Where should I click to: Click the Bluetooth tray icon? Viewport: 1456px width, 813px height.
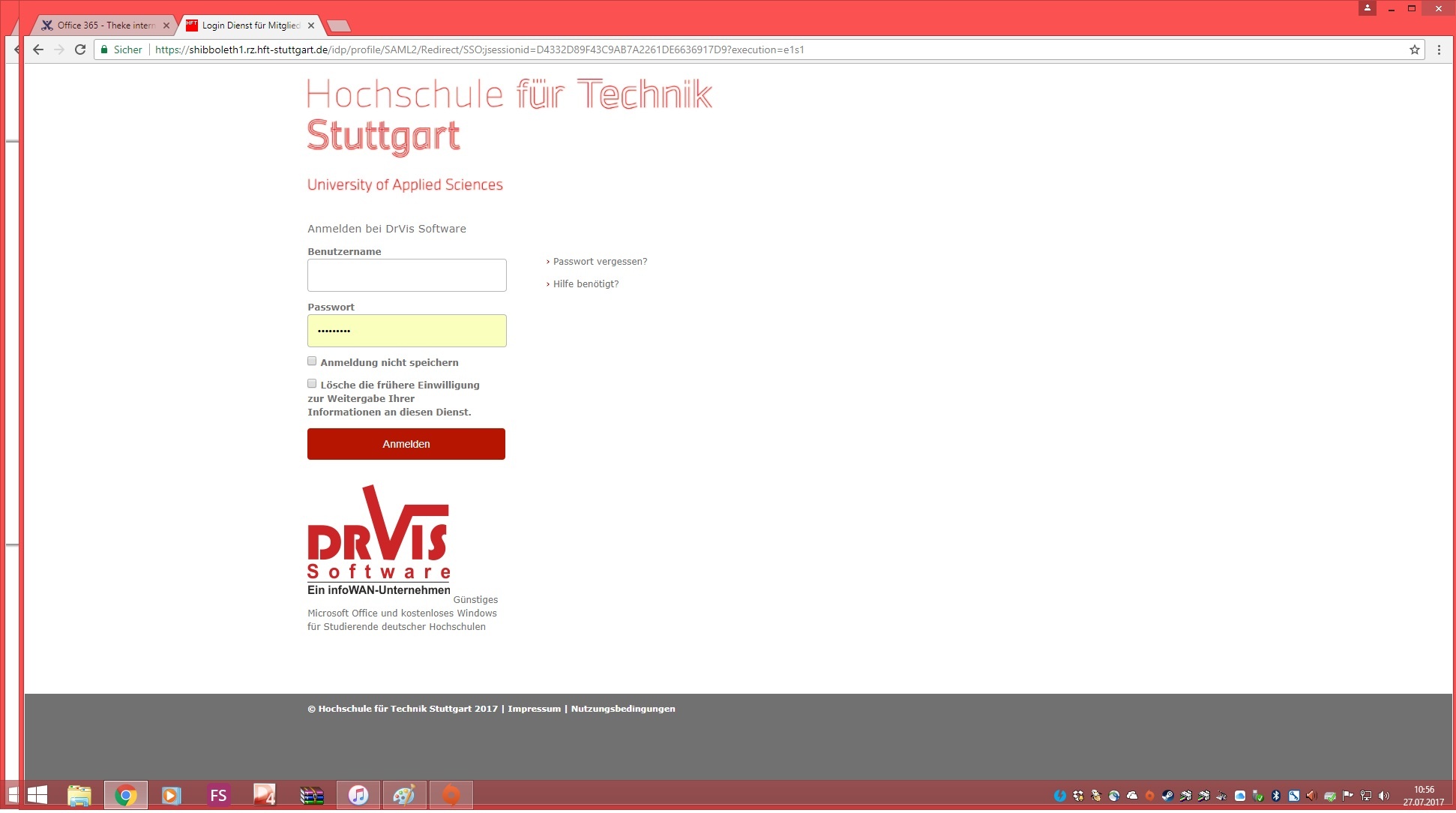tap(1276, 796)
